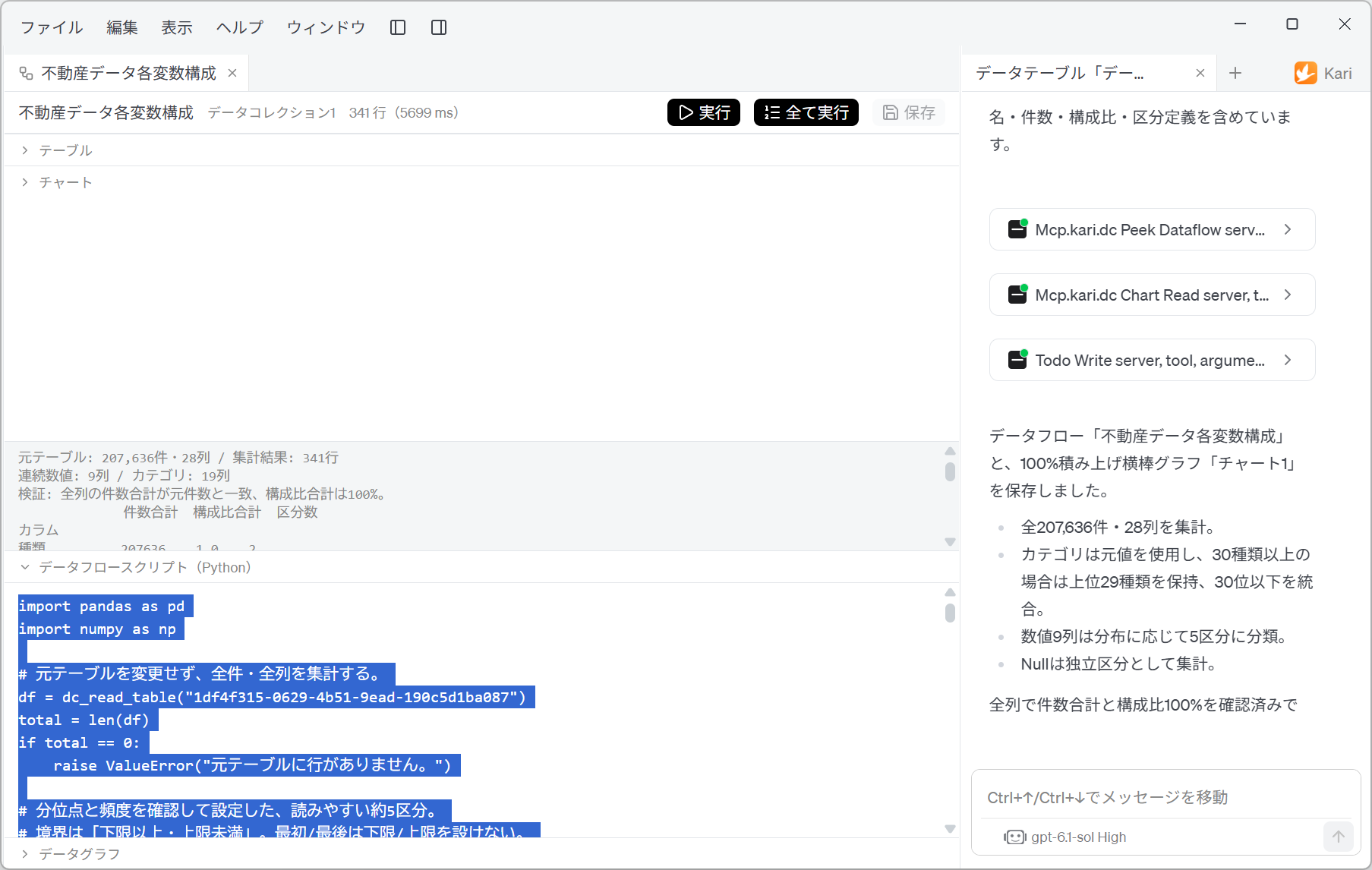Add a new chat tab with plus icon

(x=1235, y=73)
